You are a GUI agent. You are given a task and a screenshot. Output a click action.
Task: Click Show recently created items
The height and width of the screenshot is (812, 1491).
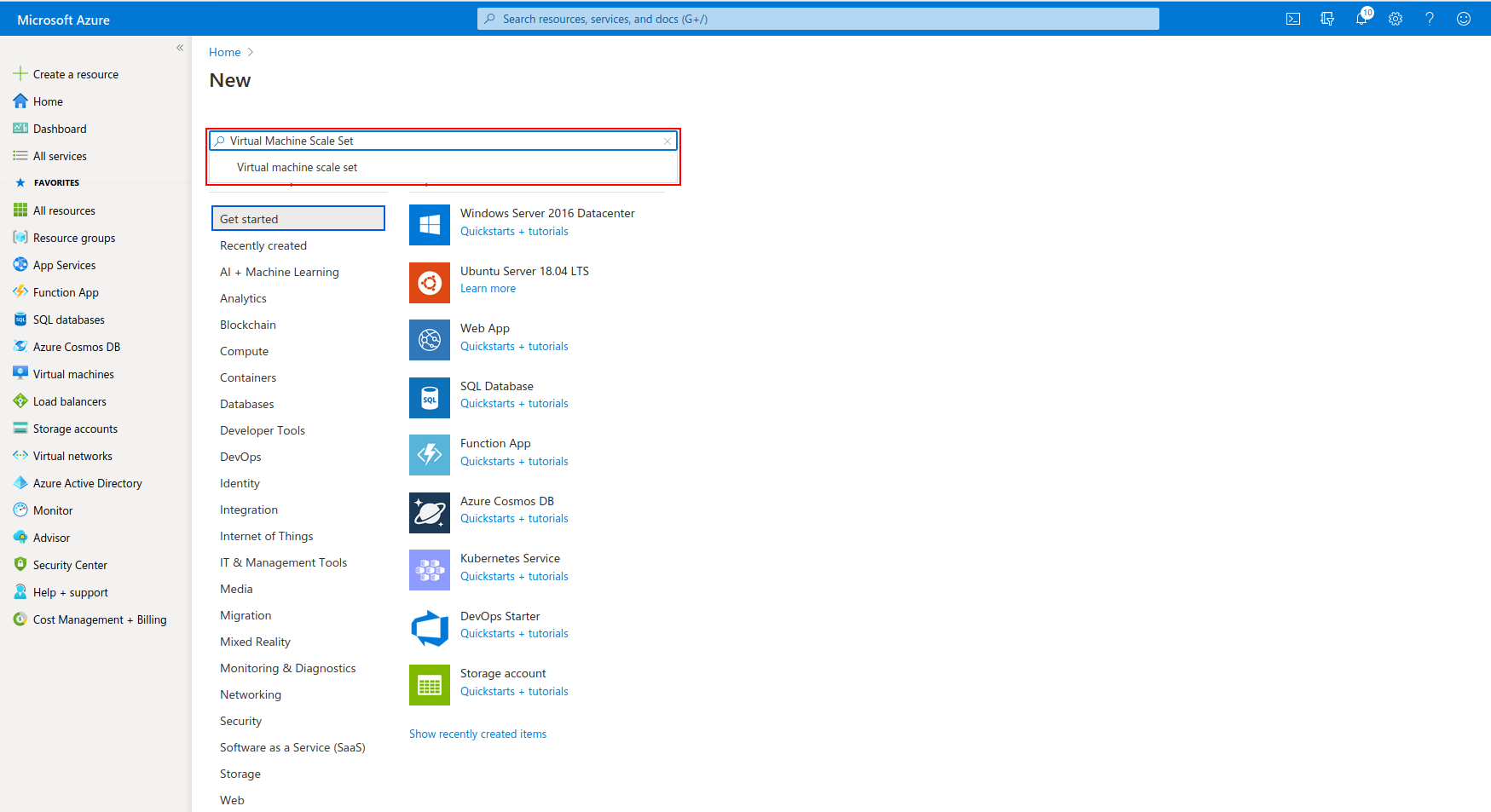point(477,734)
